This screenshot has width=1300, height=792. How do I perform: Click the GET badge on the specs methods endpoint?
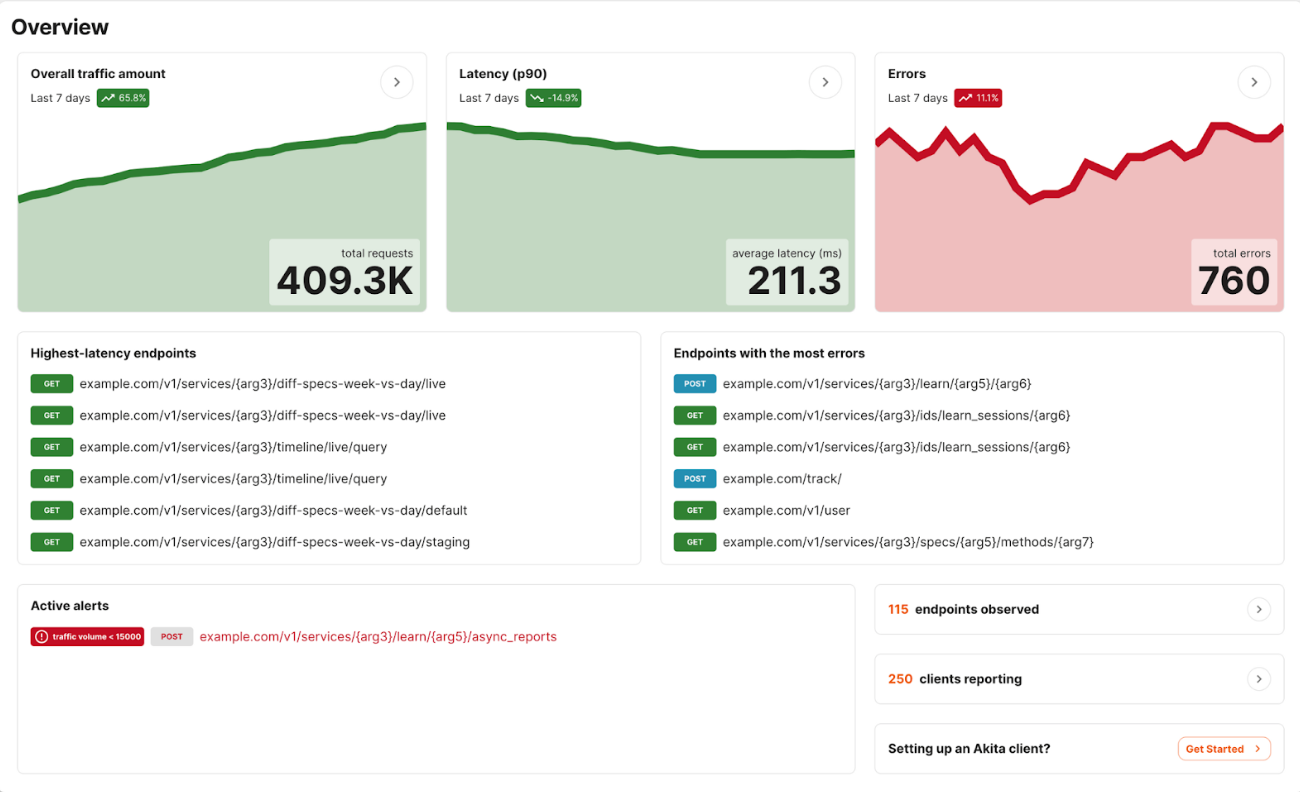tap(694, 541)
